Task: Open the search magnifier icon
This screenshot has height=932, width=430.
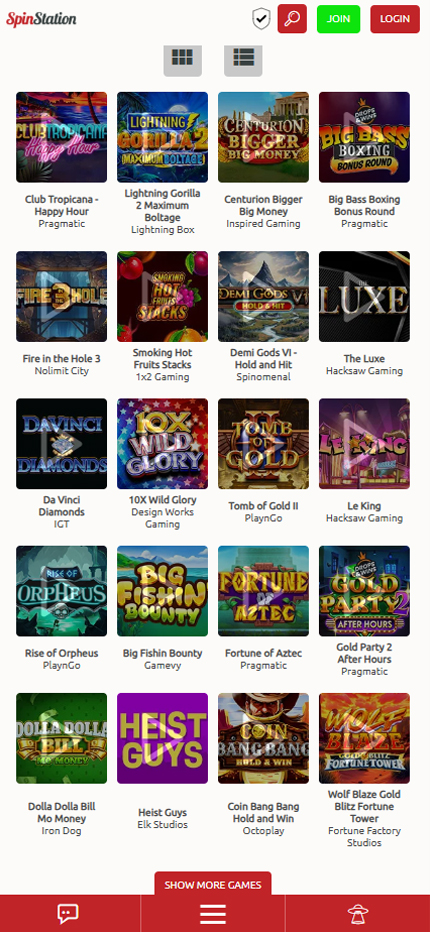Action: click(292, 19)
